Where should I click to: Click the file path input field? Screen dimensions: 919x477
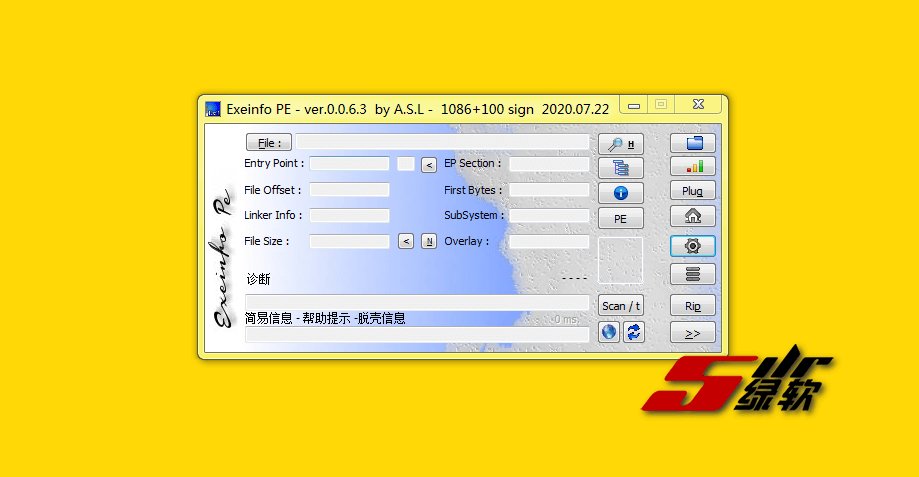click(x=442, y=143)
